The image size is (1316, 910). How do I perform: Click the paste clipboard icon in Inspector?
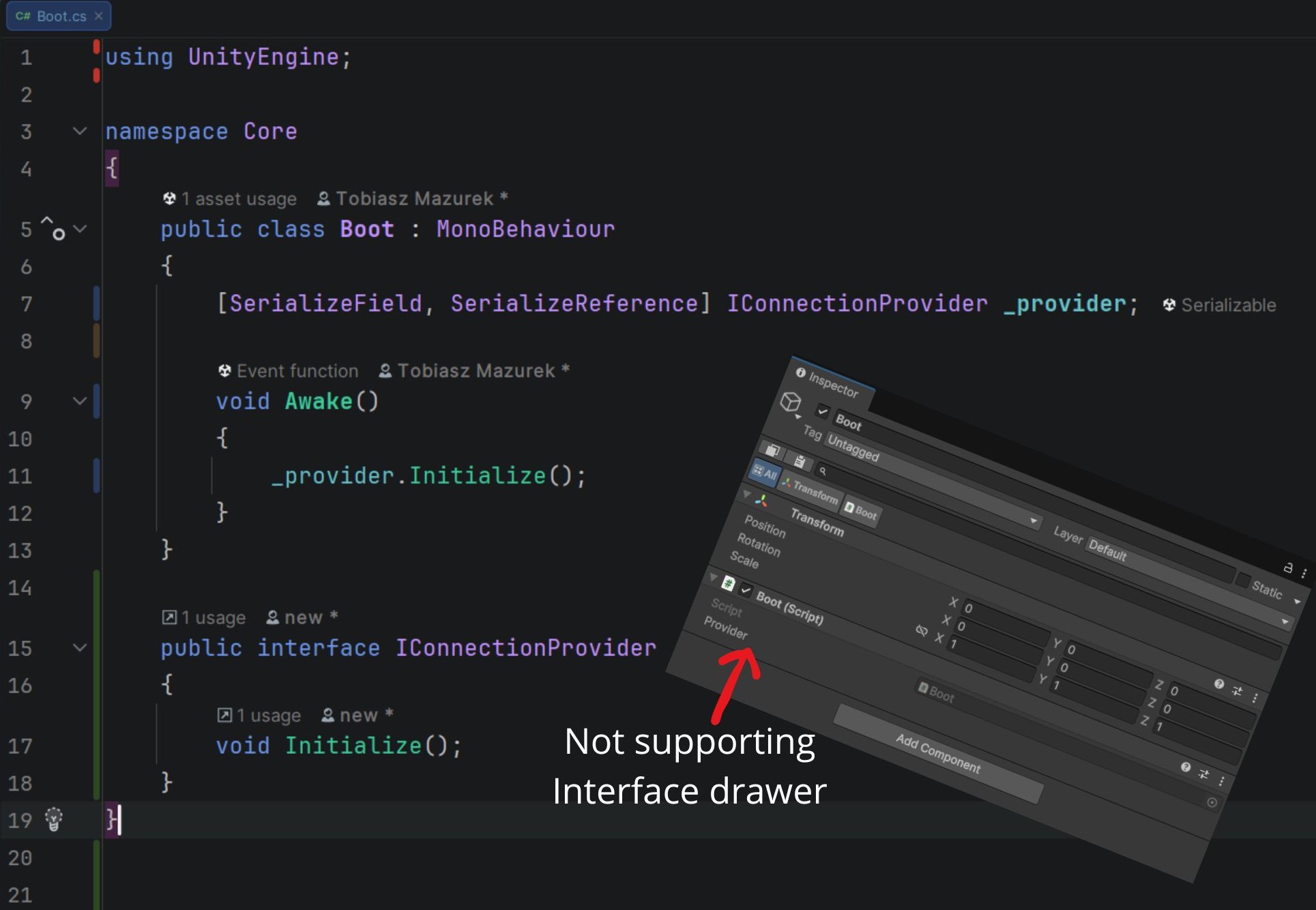click(800, 461)
